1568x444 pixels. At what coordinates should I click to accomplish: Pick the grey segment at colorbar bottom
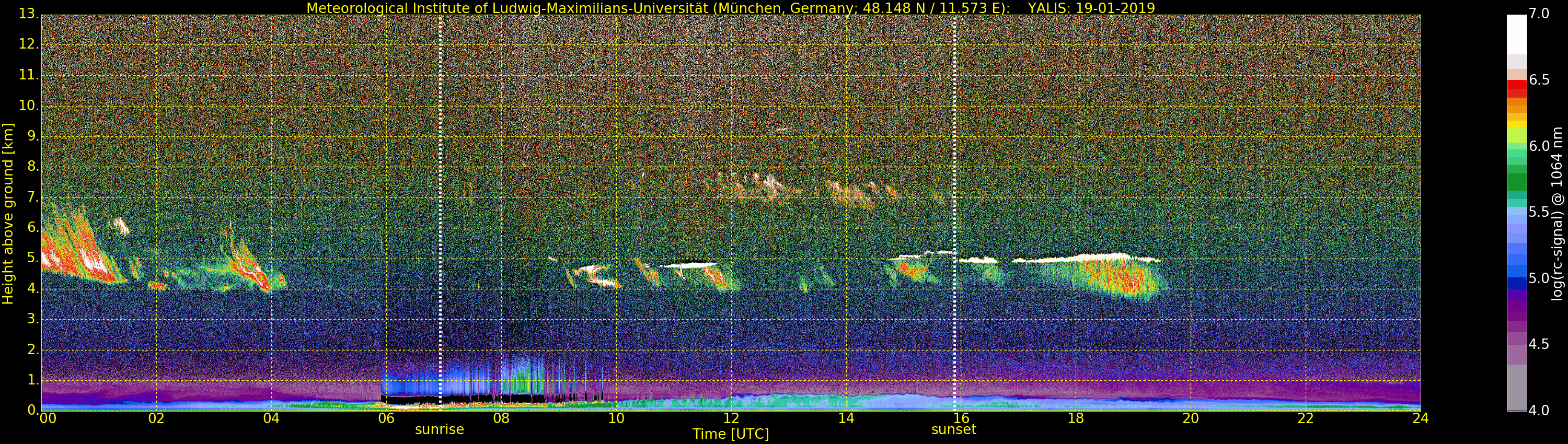coord(1516,388)
